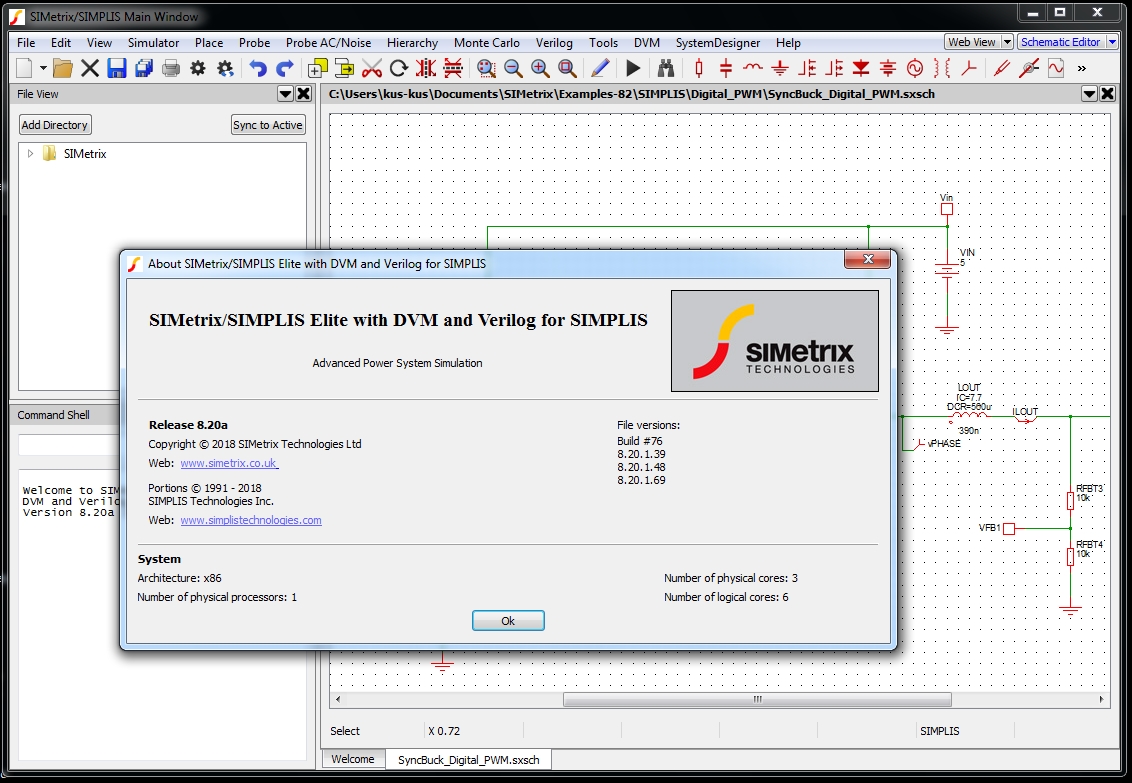Open www.simplistechnologies.com link
This screenshot has width=1132, height=783.
coord(251,520)
